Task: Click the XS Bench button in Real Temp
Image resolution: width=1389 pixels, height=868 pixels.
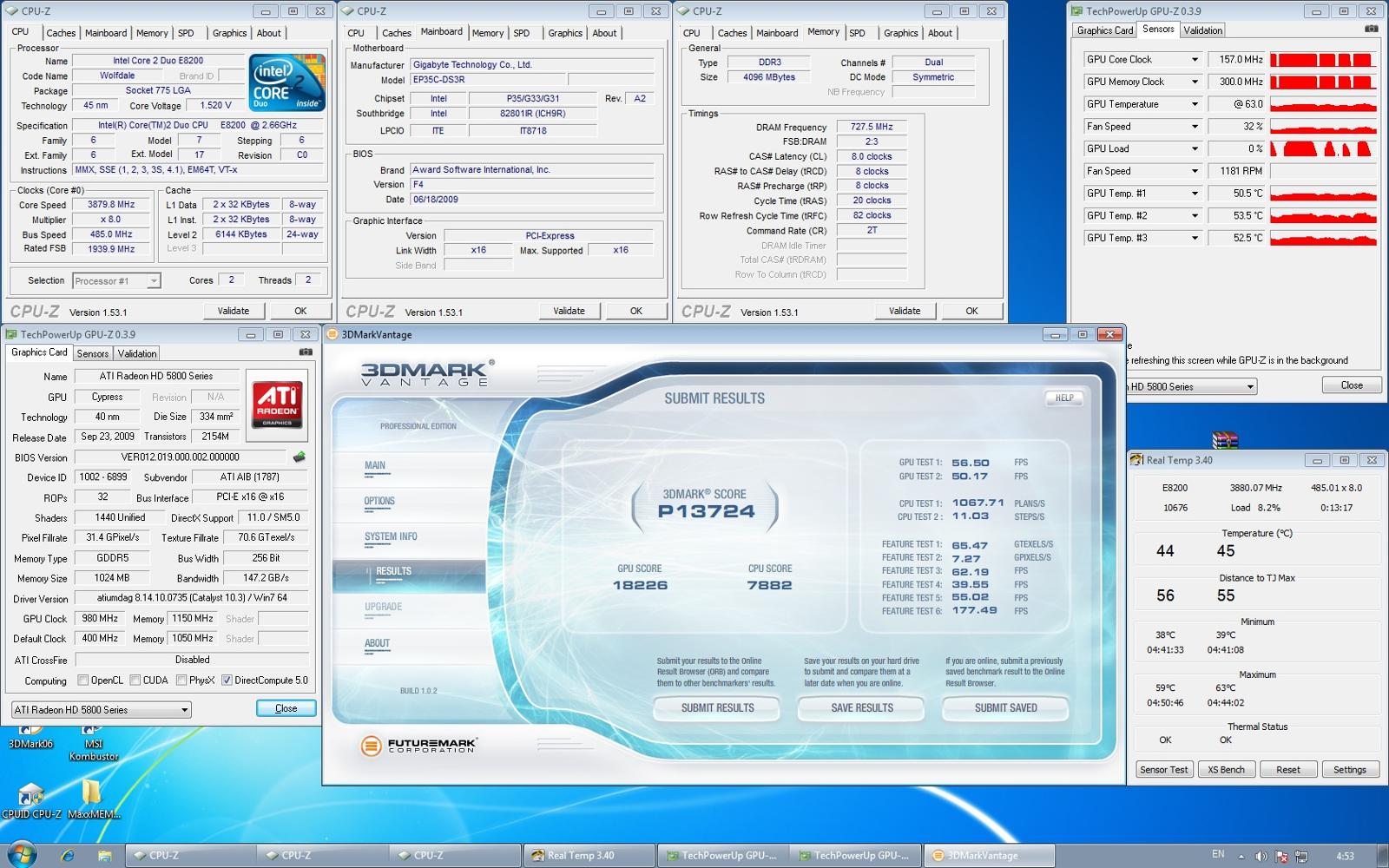Action: pos(1226,770)
